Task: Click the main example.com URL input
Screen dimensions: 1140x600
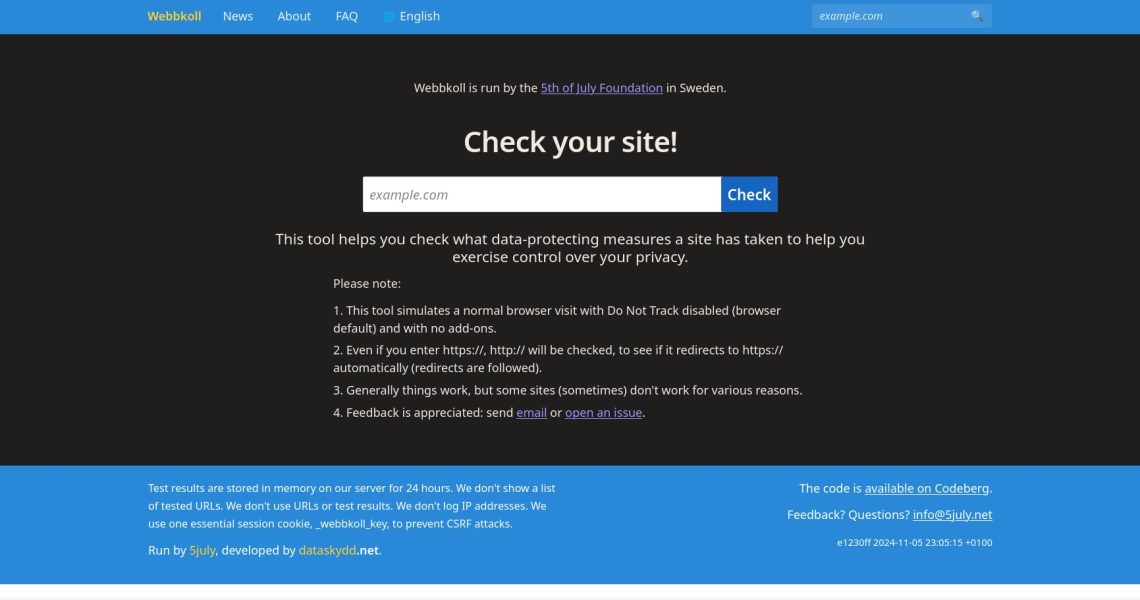Action: click(x=541, y=195)
